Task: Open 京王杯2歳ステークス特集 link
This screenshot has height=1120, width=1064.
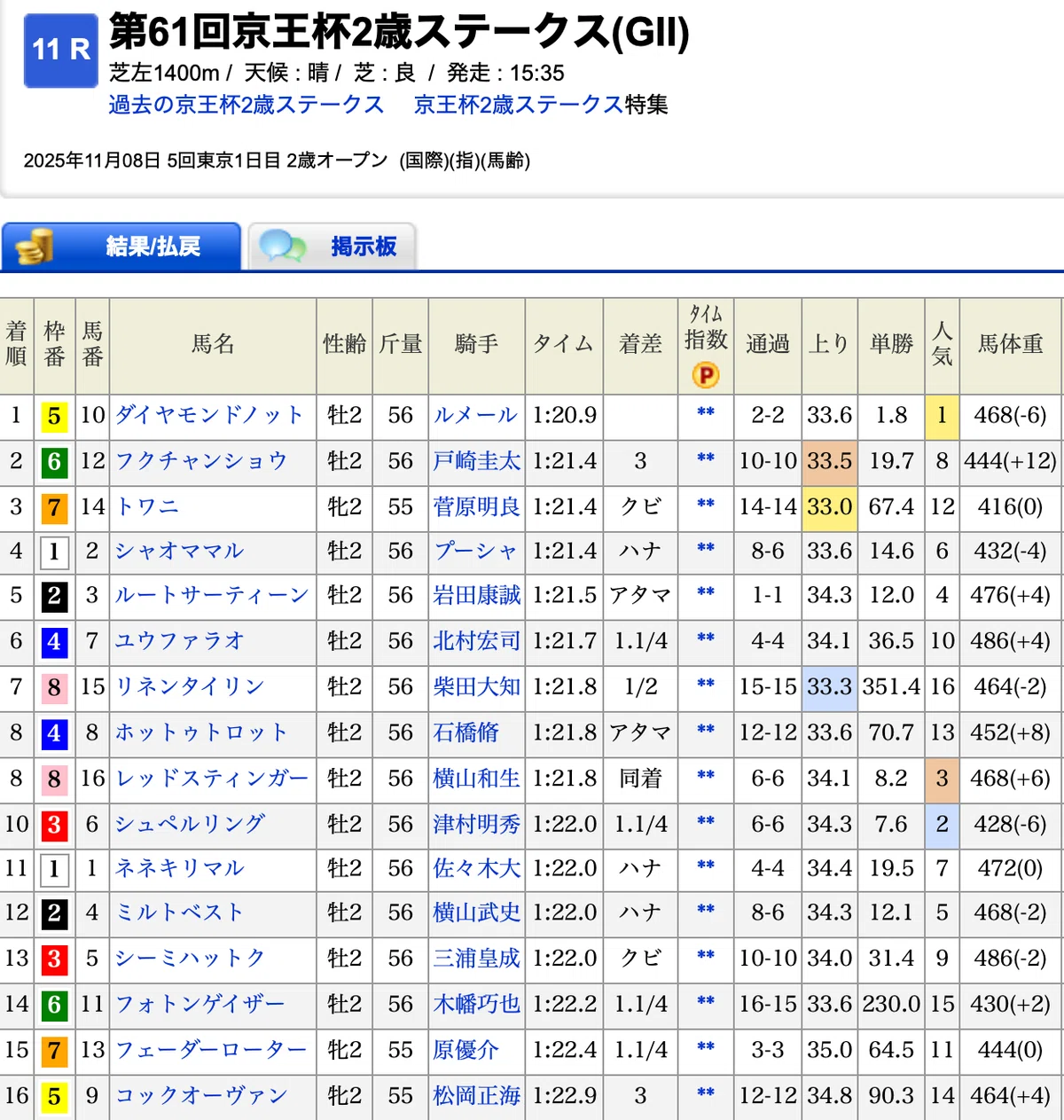Action: [x=541, y=105]
